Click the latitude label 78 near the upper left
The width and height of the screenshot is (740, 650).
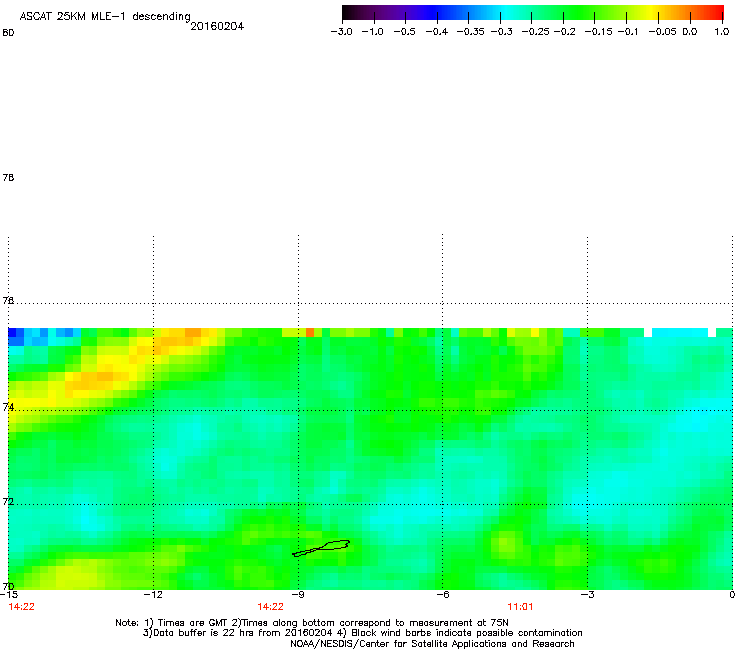[8, 177]
